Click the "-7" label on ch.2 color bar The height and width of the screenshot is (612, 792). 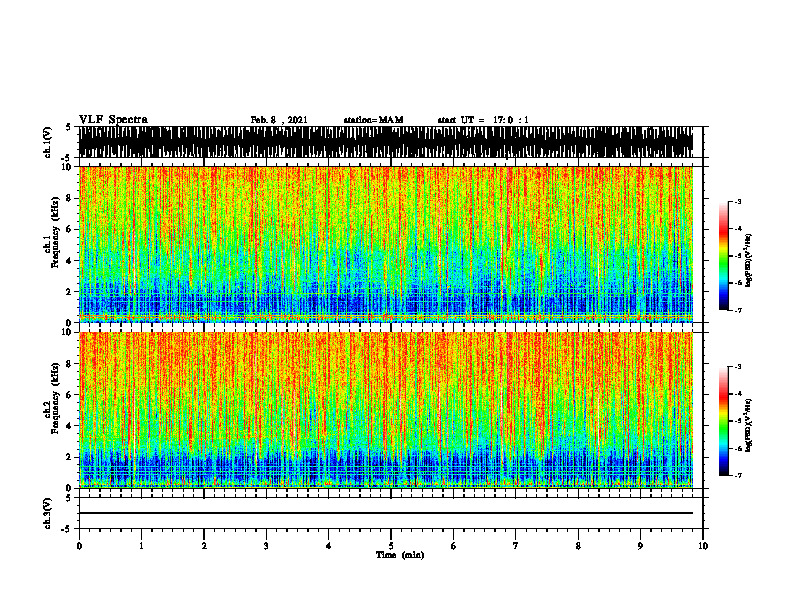click(738, 475)
